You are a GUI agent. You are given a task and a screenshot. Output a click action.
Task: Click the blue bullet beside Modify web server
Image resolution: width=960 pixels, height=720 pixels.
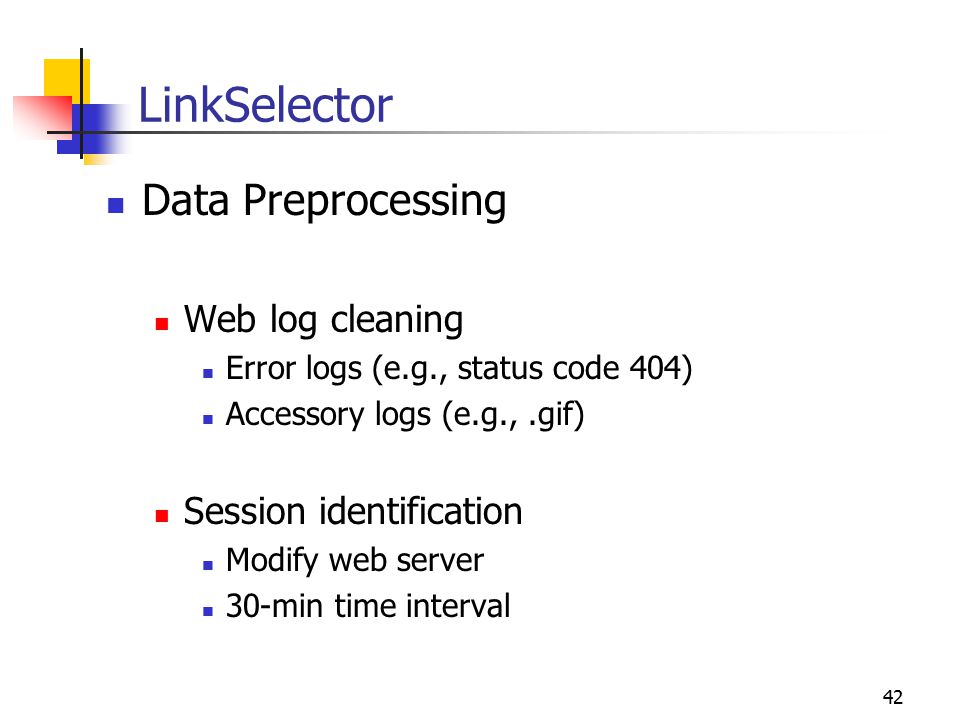pos(208,565)
